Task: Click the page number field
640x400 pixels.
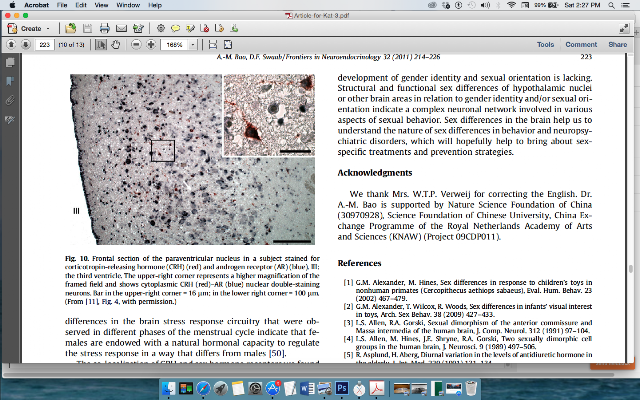Action: tap(45, 44)
